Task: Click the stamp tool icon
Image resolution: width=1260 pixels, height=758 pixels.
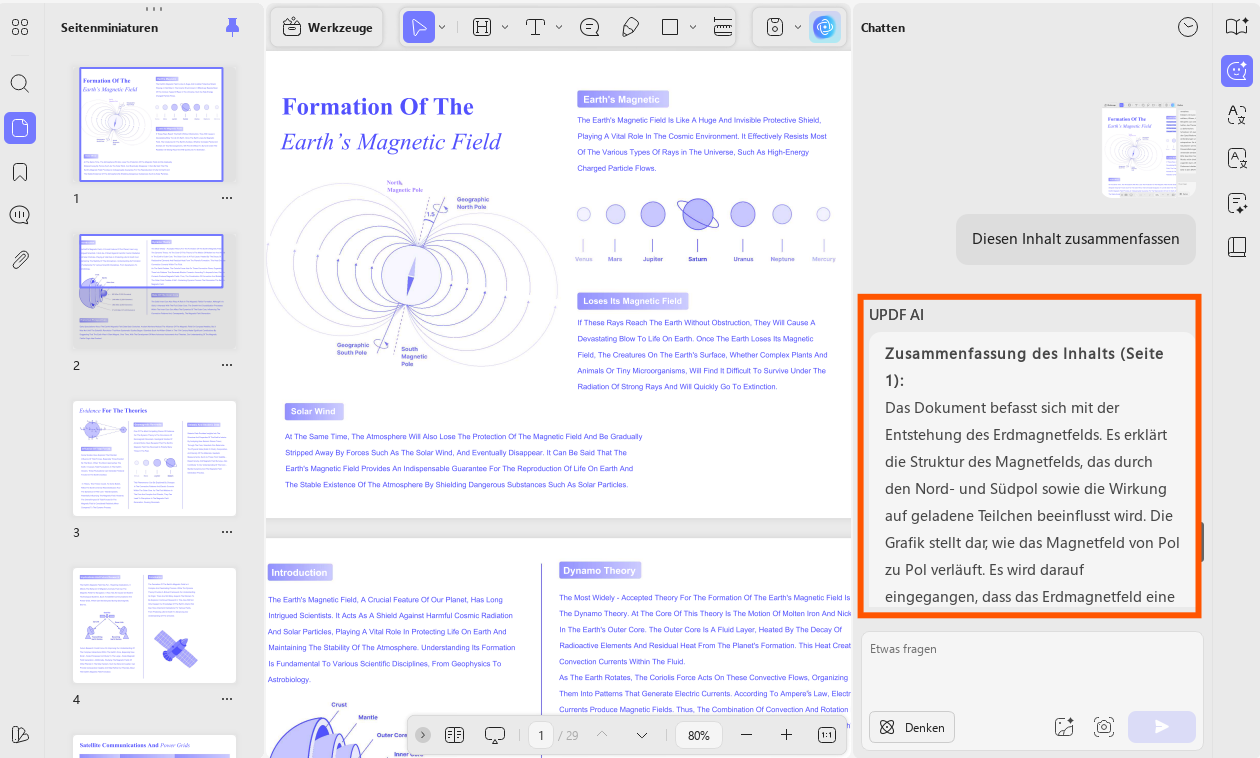Action: [775, 27]
